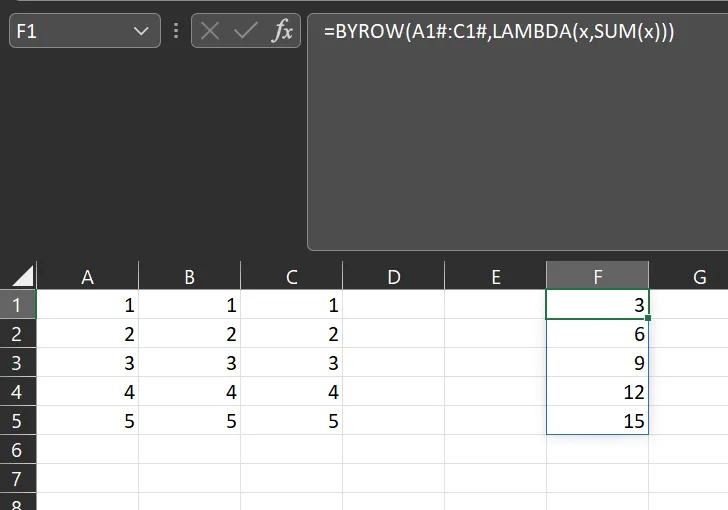Image resolution: width=728 pixels, height=510 pixels.
Task: Select column B header
Action: click(x=189, y=276)
